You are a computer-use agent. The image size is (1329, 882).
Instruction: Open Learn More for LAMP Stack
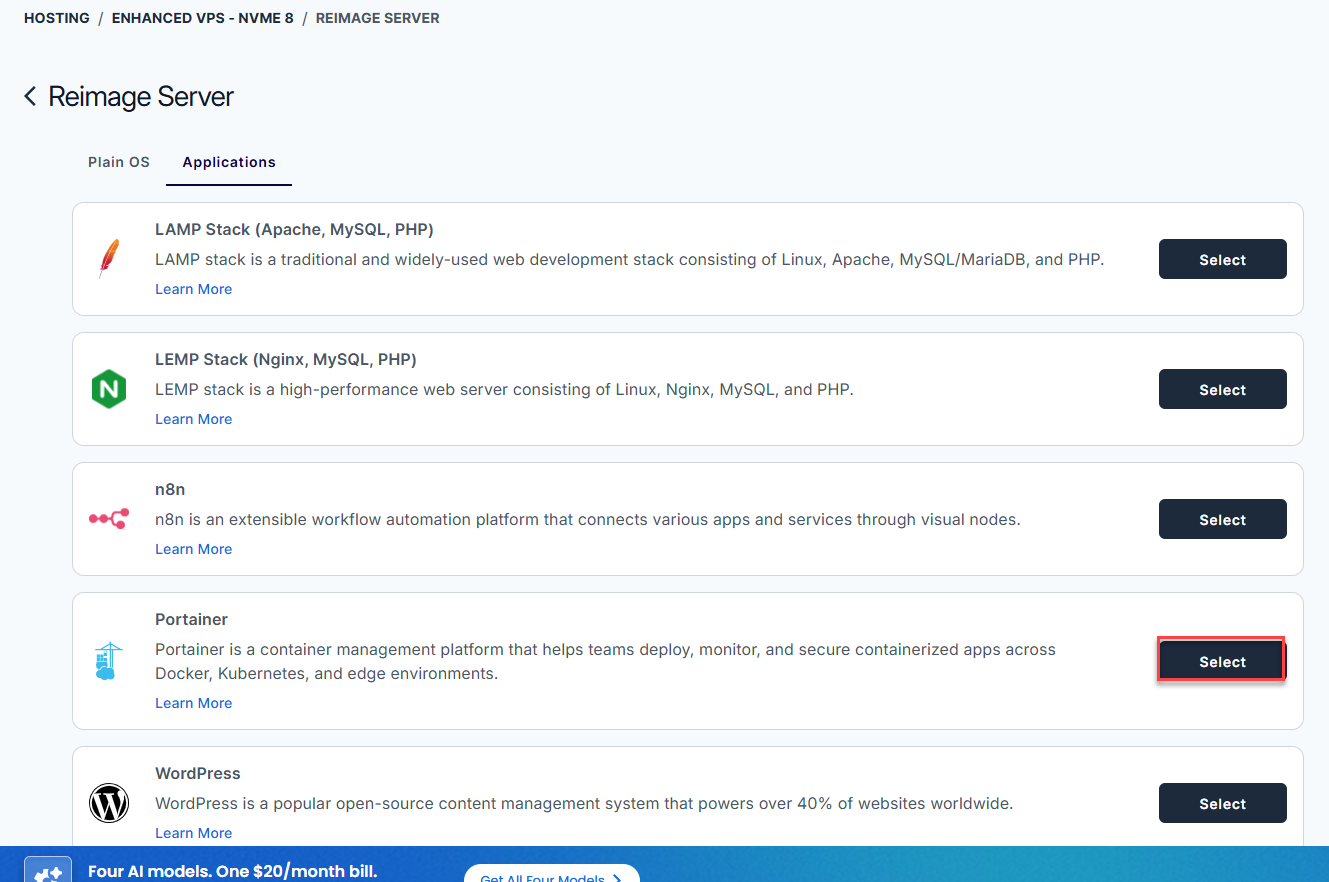(x=194, y=289)
